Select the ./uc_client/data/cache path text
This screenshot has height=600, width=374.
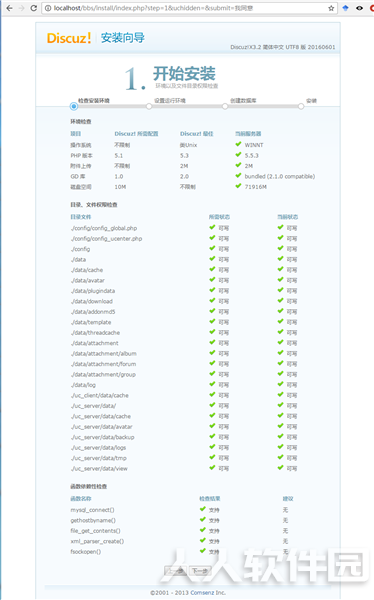click(100, 395)
